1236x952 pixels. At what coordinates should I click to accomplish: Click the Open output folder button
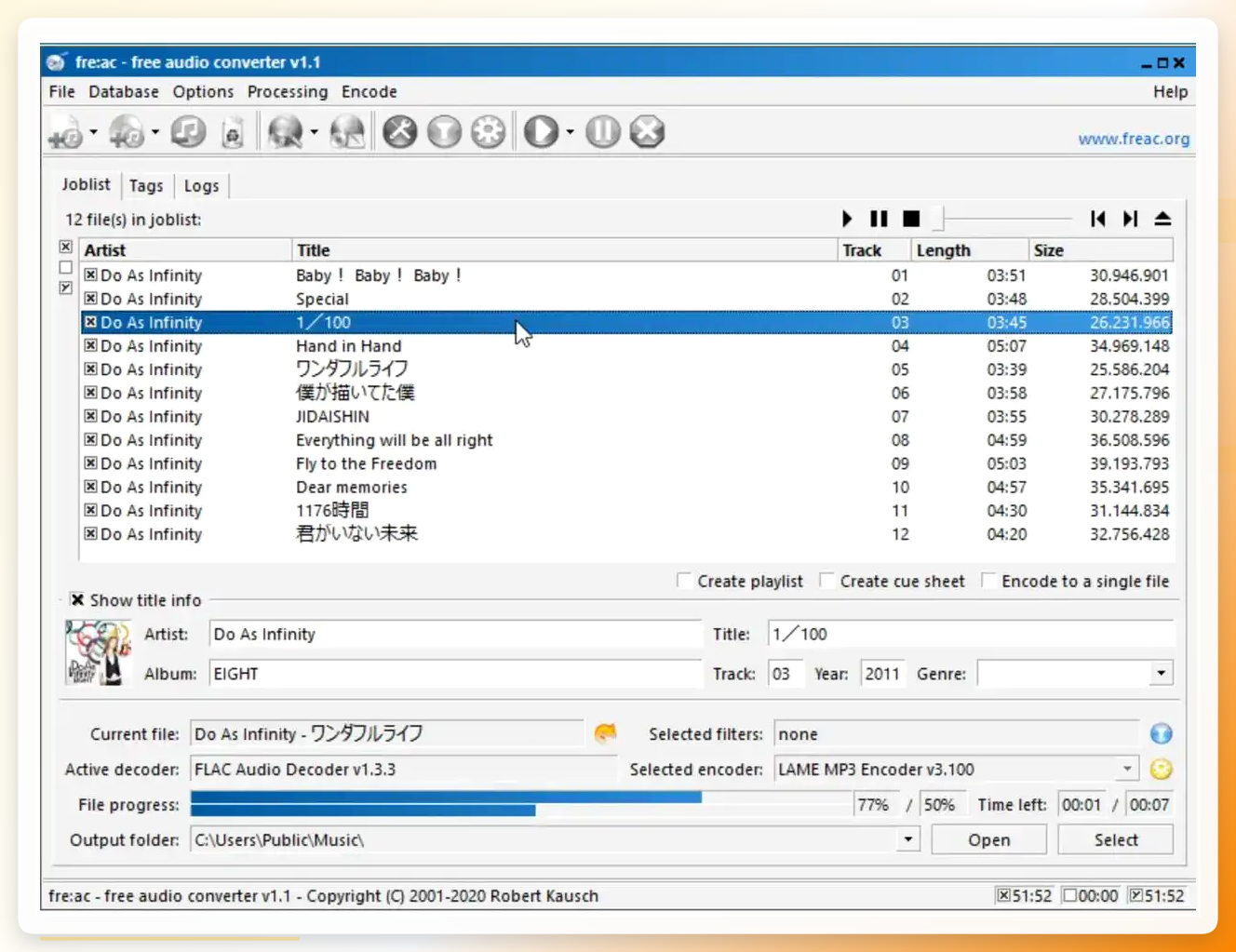pos(988,840)
